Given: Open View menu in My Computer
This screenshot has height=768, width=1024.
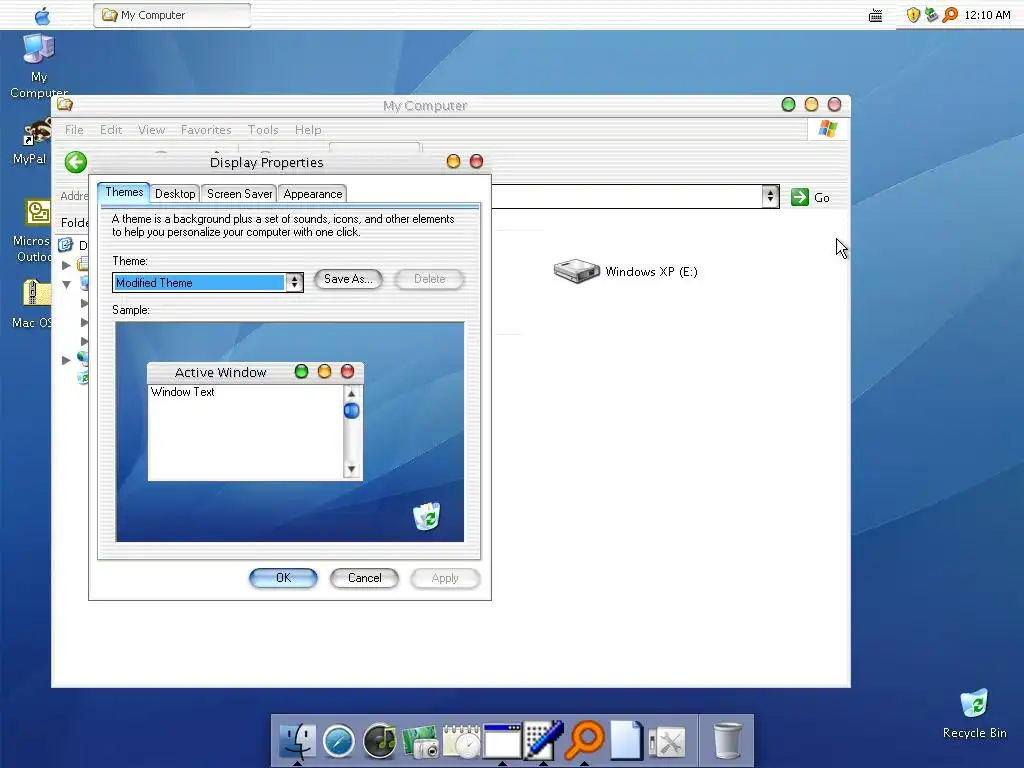Looking at the screenshot, I should (152, 130).
